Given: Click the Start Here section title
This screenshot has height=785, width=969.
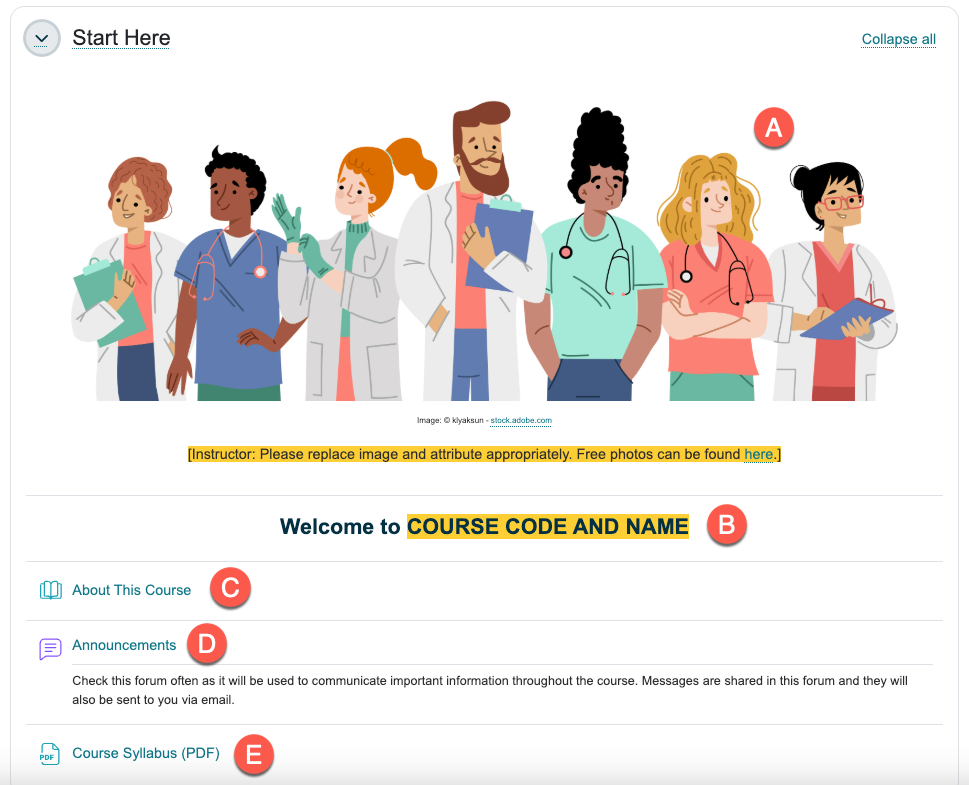Looking at the screenshot, I should (121, 39).
